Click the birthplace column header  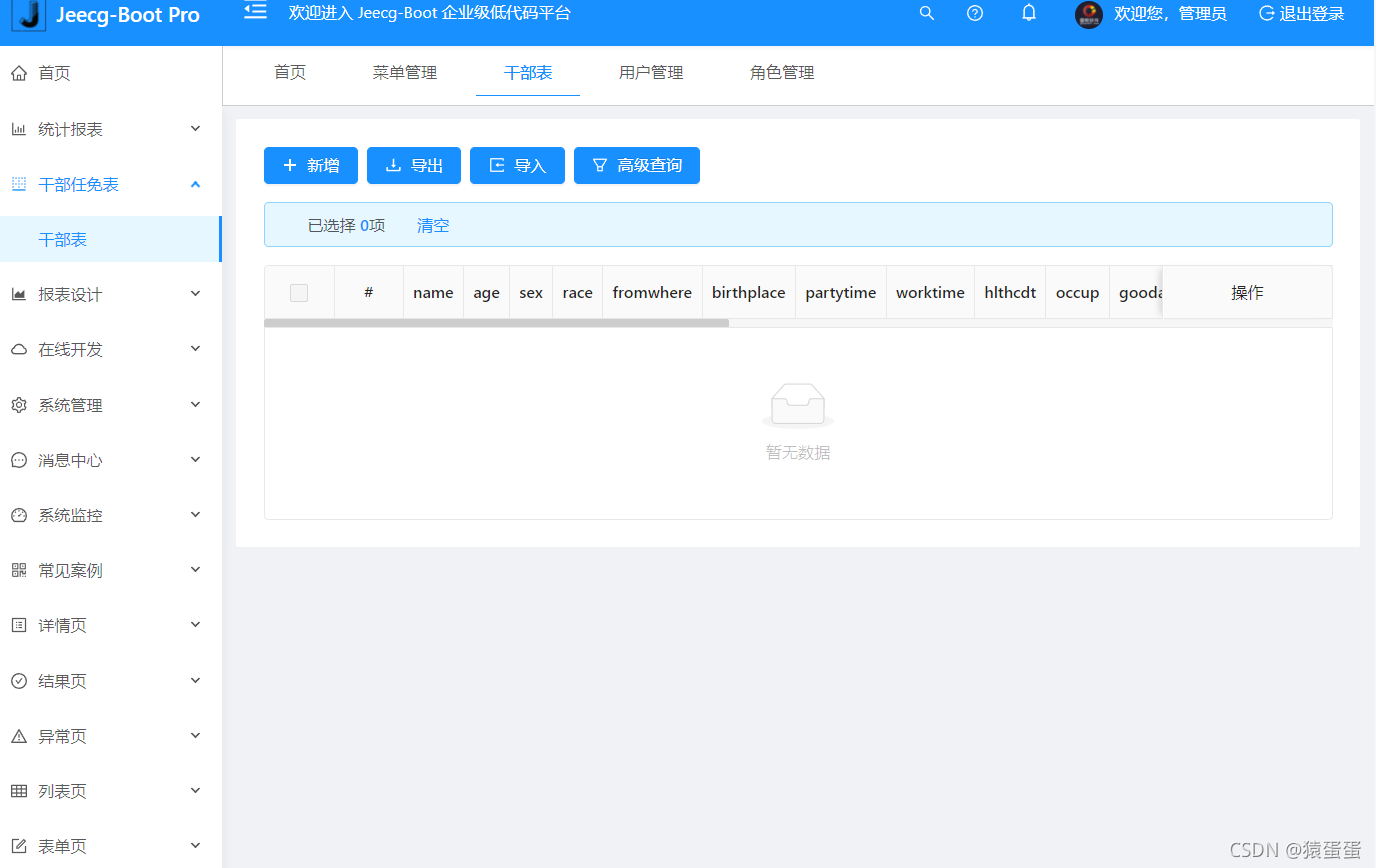749,293
